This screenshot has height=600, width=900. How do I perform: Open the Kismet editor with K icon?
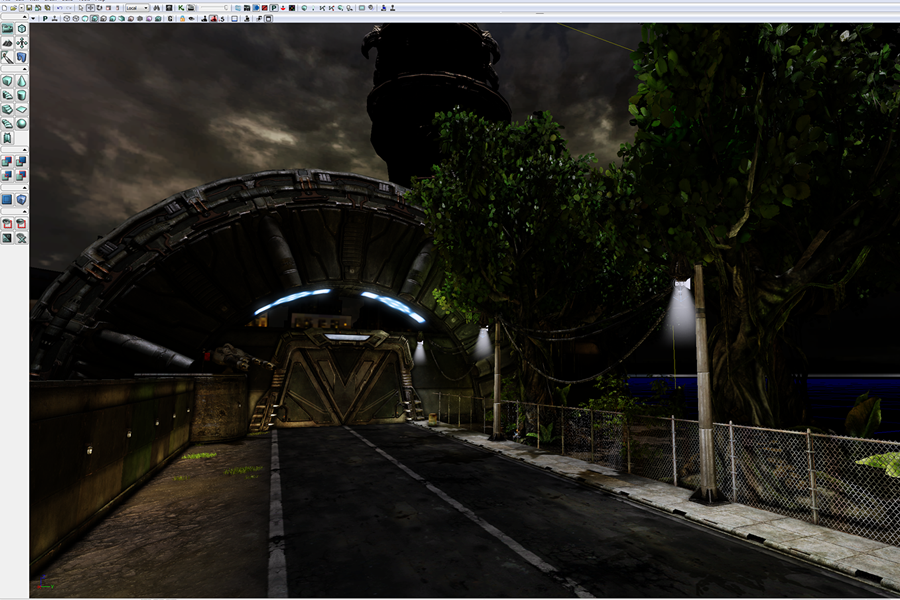coord(181,8)
